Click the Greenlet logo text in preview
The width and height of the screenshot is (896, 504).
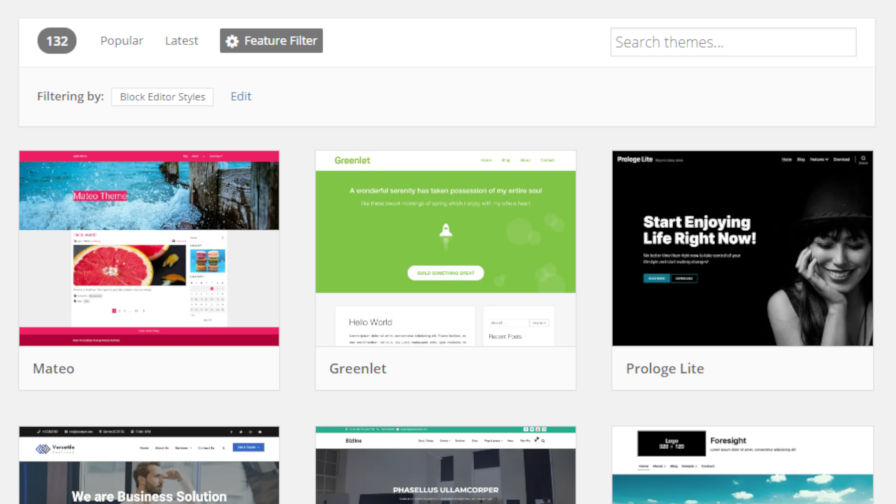[x=352, y=160]
